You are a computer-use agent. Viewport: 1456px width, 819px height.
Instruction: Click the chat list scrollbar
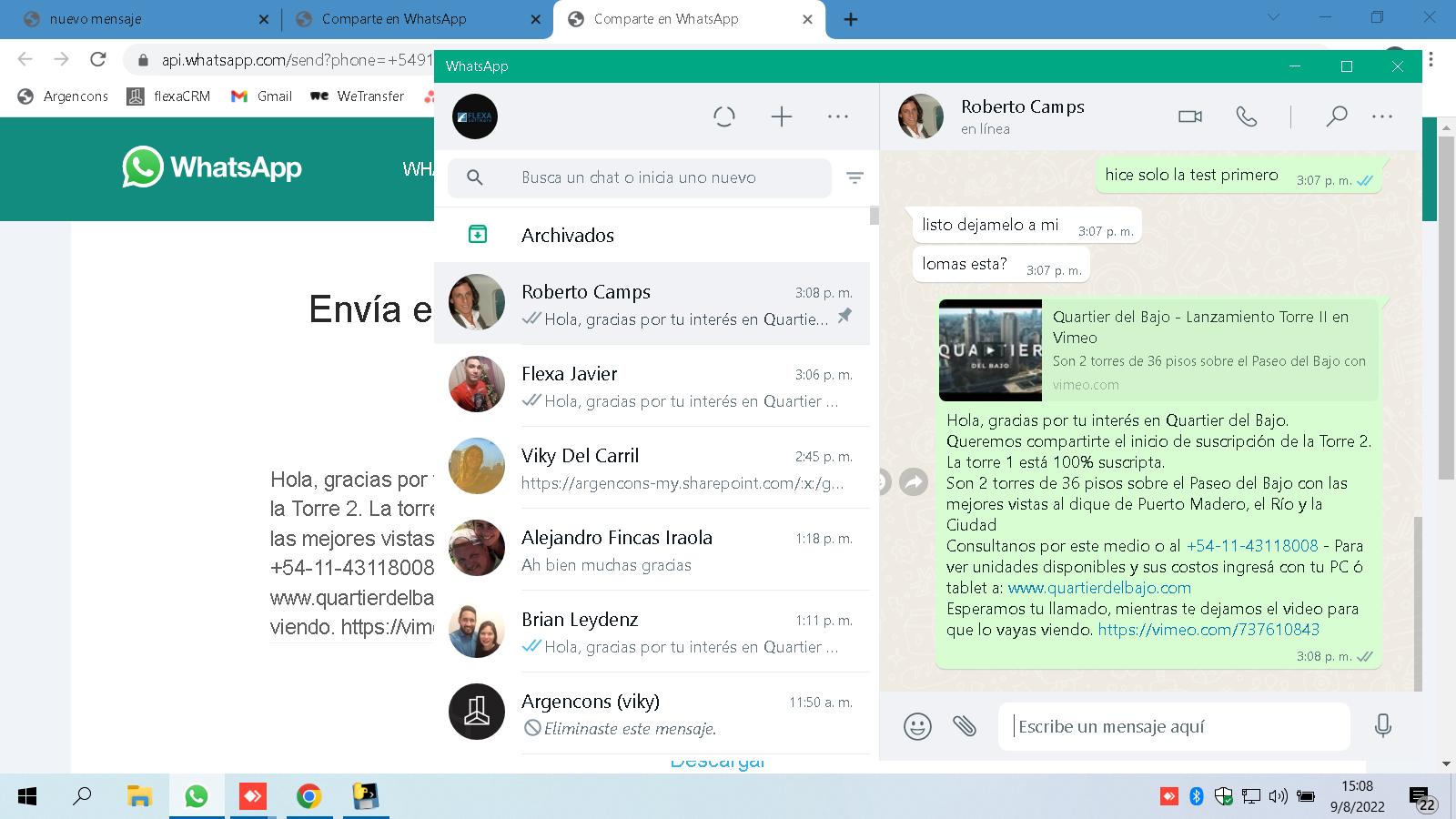[x=874, y=215]
